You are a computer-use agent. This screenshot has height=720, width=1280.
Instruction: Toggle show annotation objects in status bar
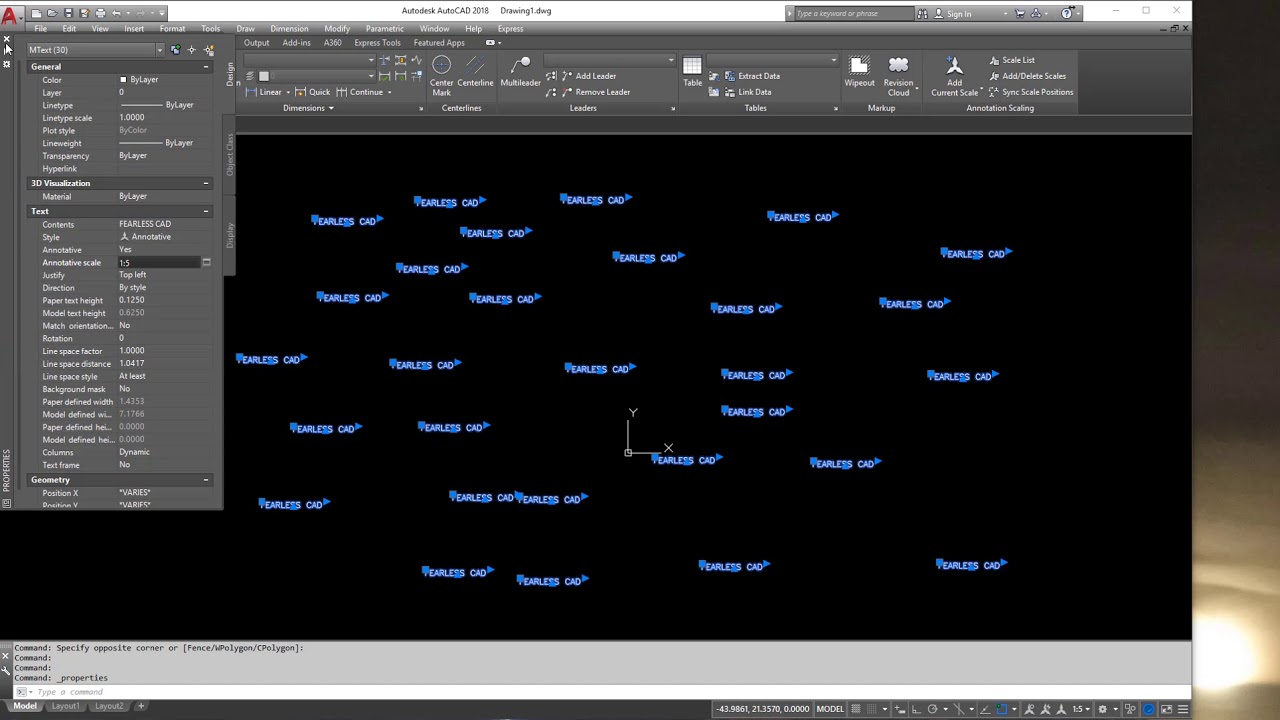(1030, 709)
